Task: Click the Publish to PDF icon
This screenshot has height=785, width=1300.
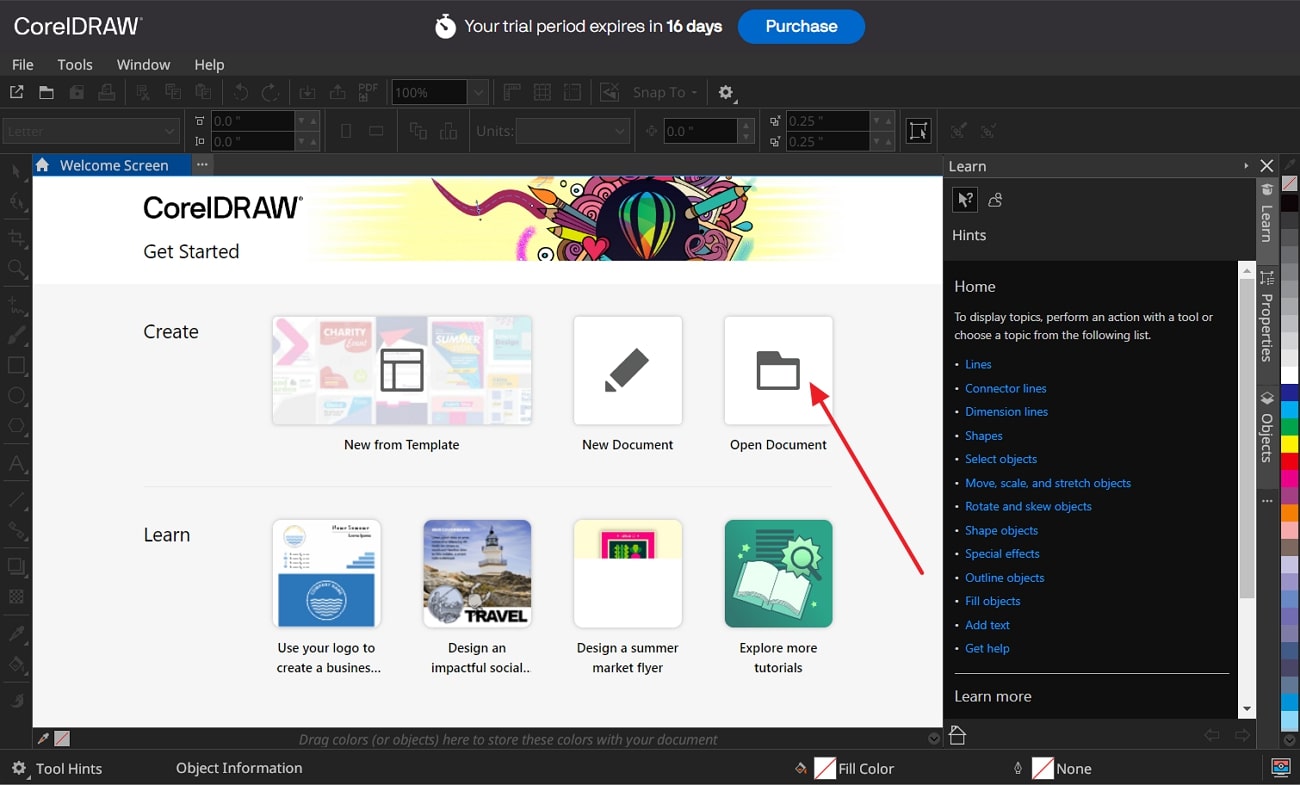Action: pyautogui.click(x=368, y=92)
